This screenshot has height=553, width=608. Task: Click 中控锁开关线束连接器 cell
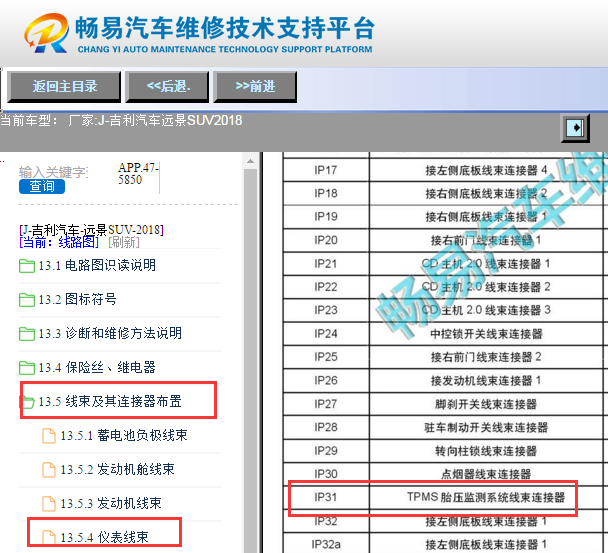pos(486,334)
